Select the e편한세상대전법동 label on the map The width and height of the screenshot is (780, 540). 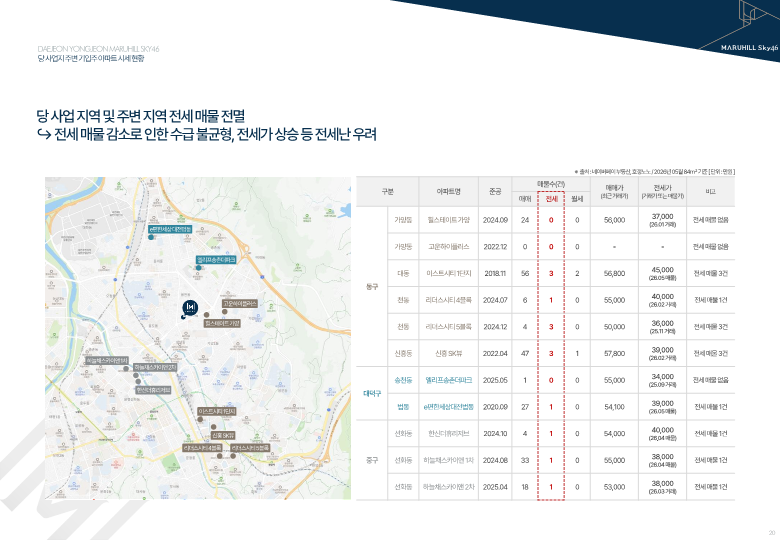point(170,229)
